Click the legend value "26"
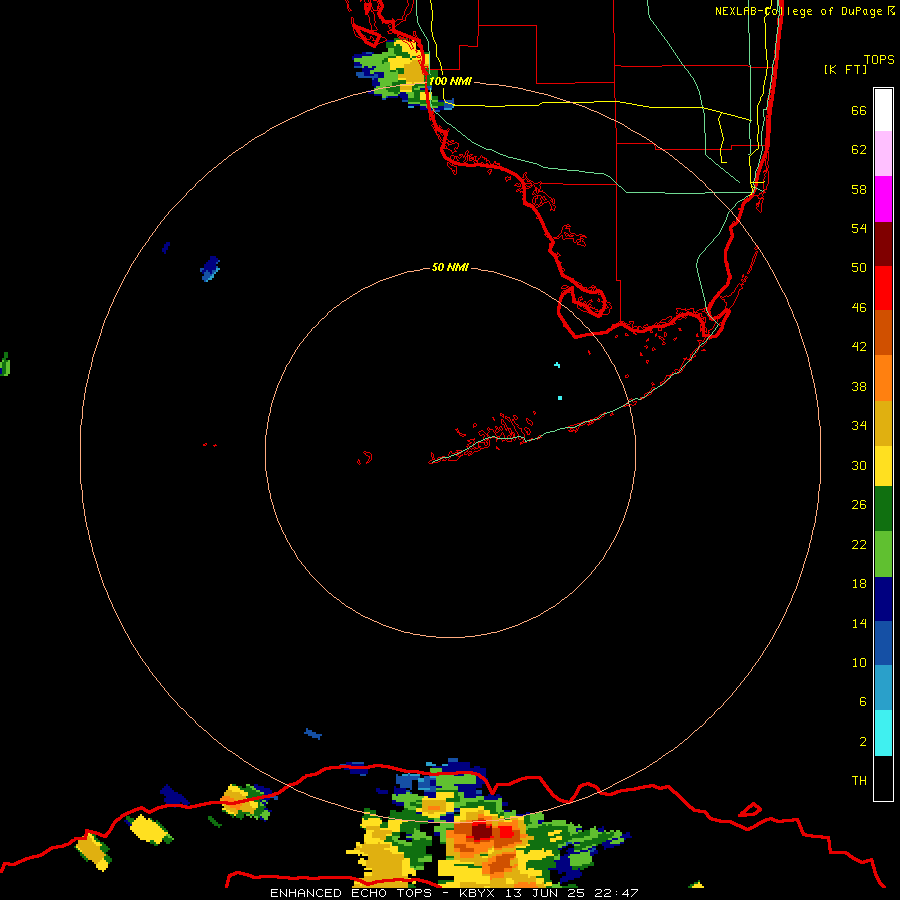Image resolution: width=900 pixels, height=900 pixels. [x=859, y=505]
